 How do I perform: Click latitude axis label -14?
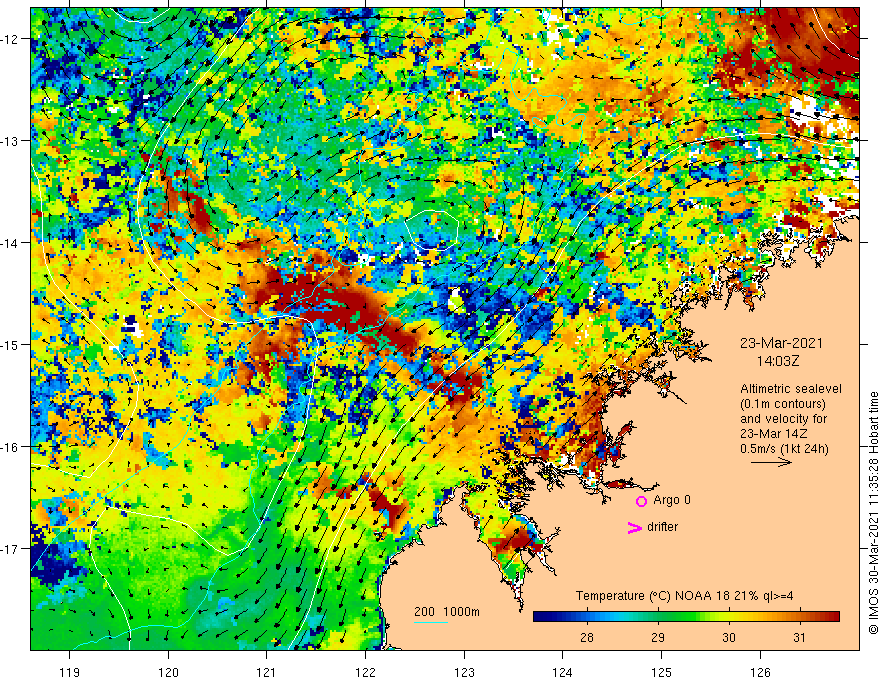tap(11, 243)
